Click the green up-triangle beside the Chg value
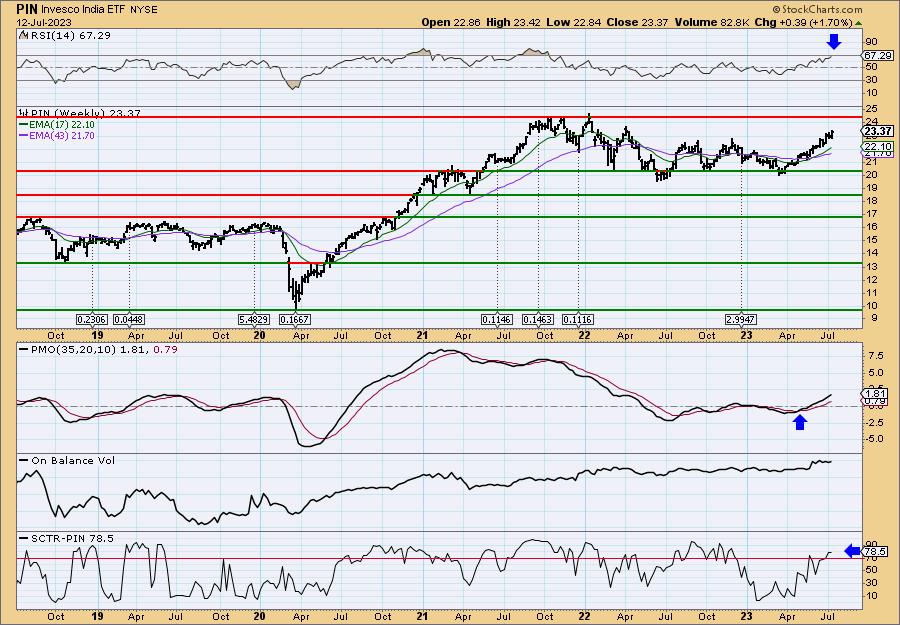Image resolution: width=900 pixels, height=625 pixels. click(x=858, y=23)
